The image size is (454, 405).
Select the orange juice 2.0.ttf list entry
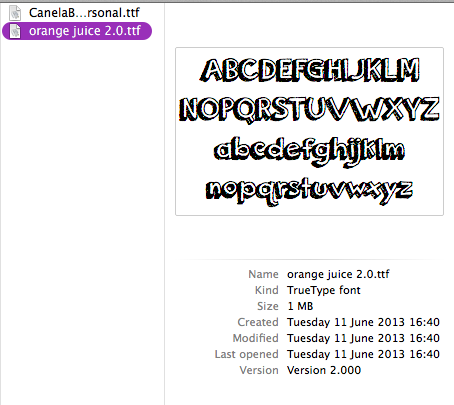[x=77, y=31]
